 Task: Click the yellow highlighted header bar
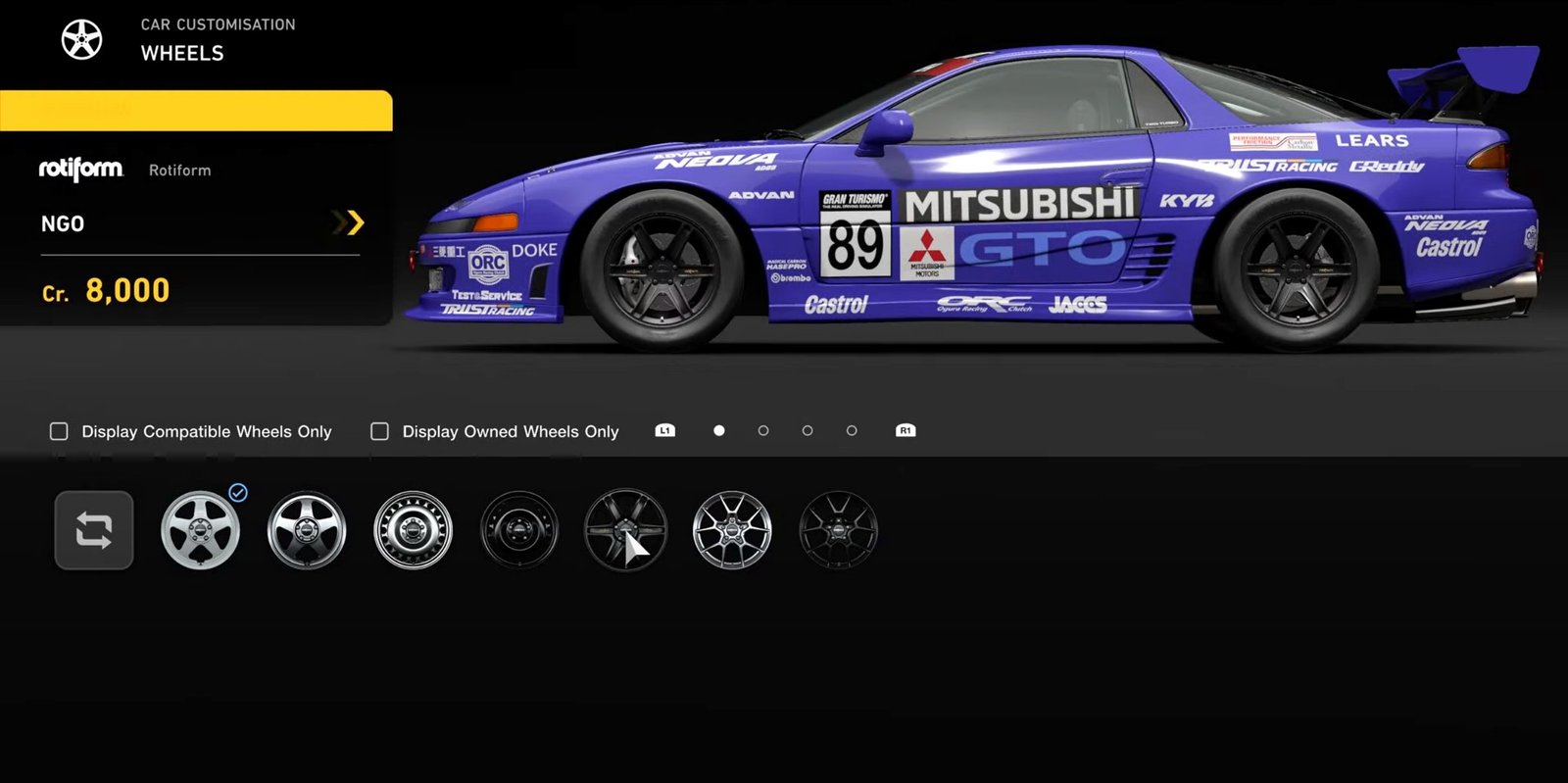196,111
